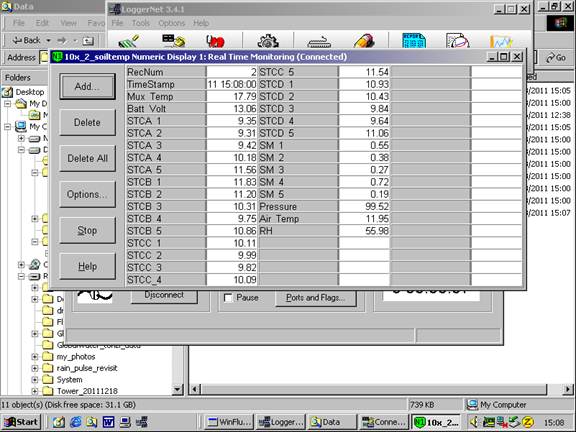
Task: Click the Back button in the Data window
Action: coord(26,40)
